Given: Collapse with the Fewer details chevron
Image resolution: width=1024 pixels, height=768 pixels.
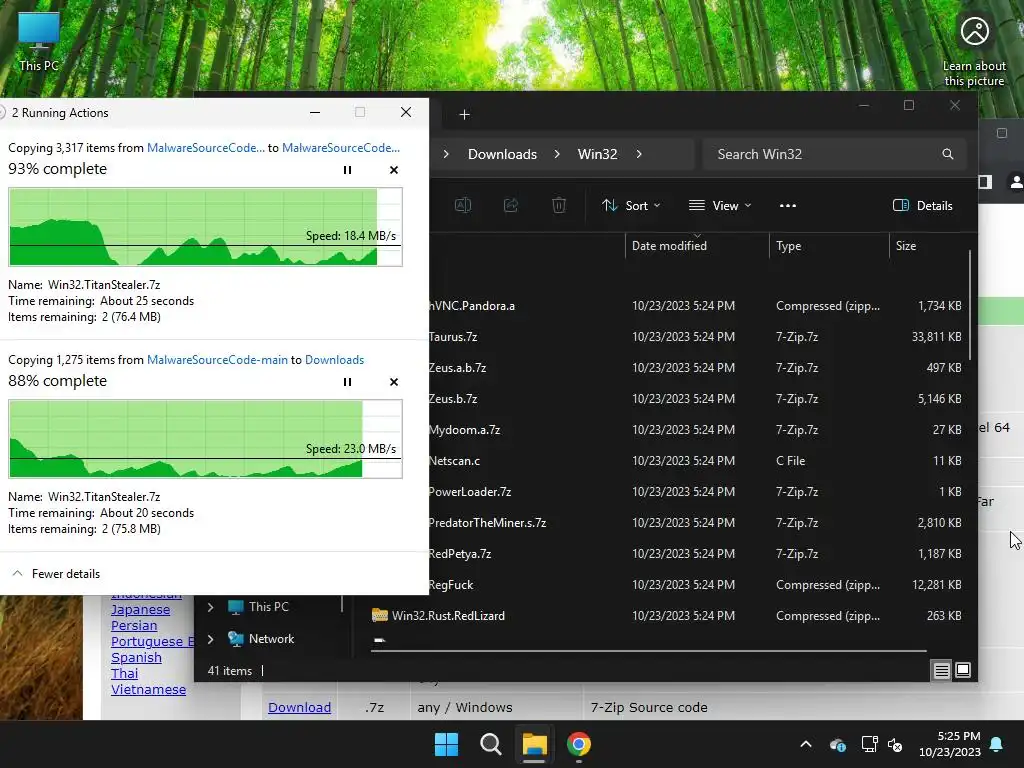Looking at the screenshot, I should click(18, 573).
